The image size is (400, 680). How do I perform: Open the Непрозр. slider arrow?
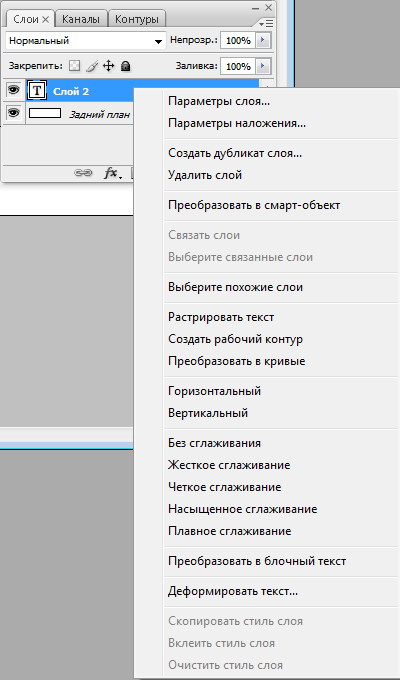tap(262, 41)
